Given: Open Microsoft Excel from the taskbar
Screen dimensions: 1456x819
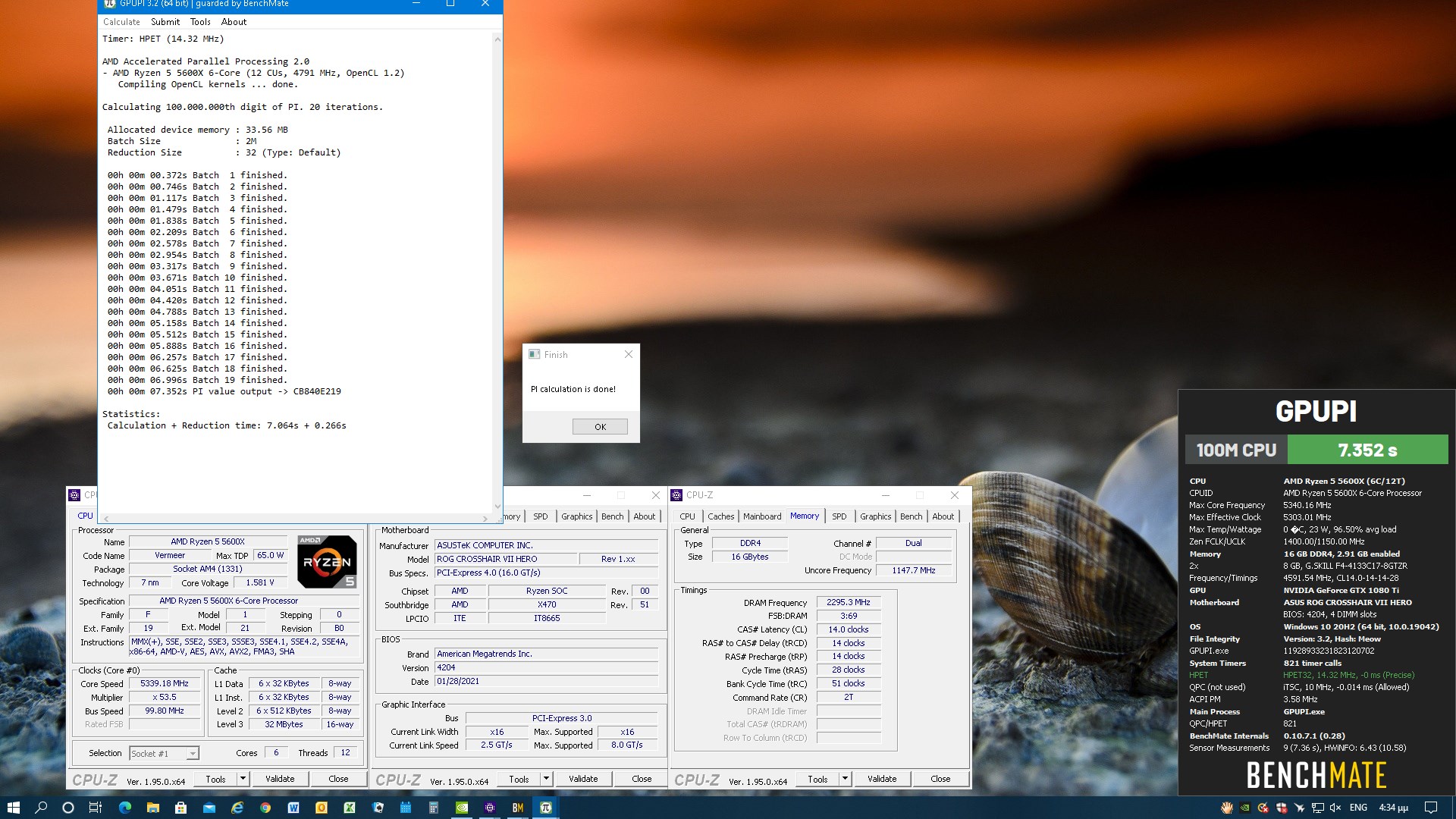Looking at the screenshot, I should click(350, 808).
